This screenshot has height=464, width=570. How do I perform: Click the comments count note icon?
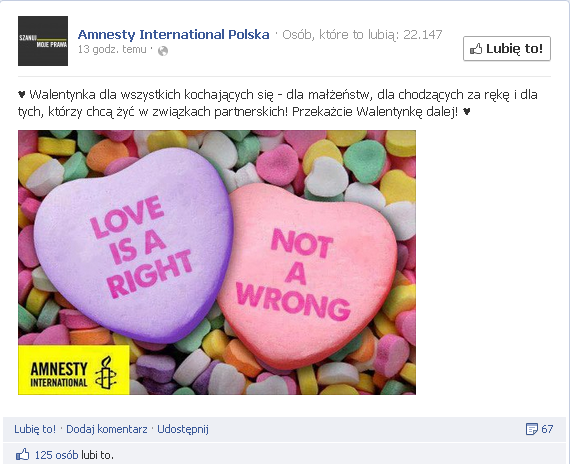531,429
